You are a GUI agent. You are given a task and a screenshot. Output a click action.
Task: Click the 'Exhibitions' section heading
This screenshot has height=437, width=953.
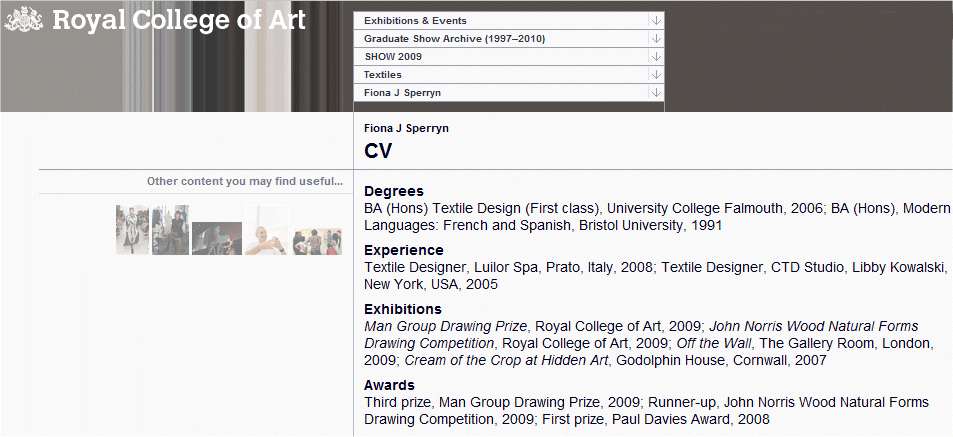click(403, 309)
